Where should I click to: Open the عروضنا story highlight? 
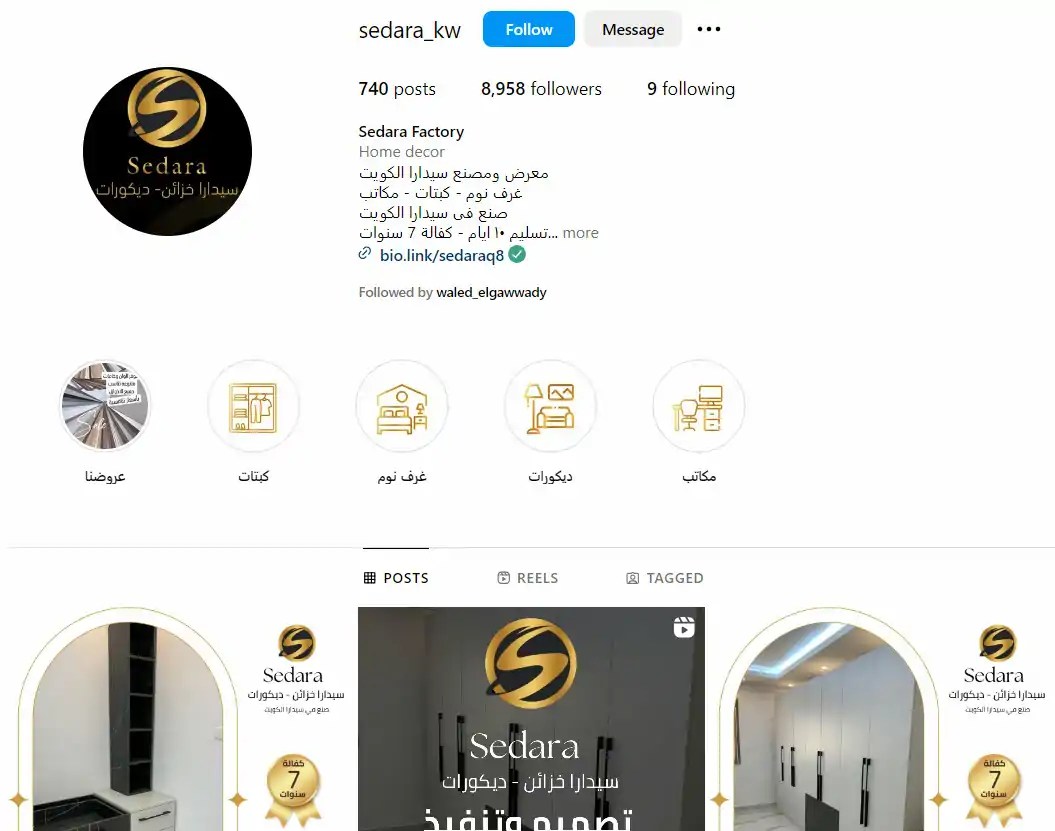point(105,406)
